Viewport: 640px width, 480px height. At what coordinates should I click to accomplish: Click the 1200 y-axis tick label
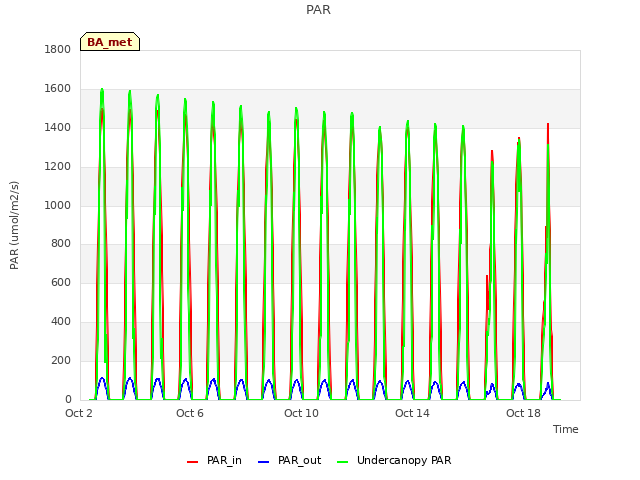click(x=58, y=166)
